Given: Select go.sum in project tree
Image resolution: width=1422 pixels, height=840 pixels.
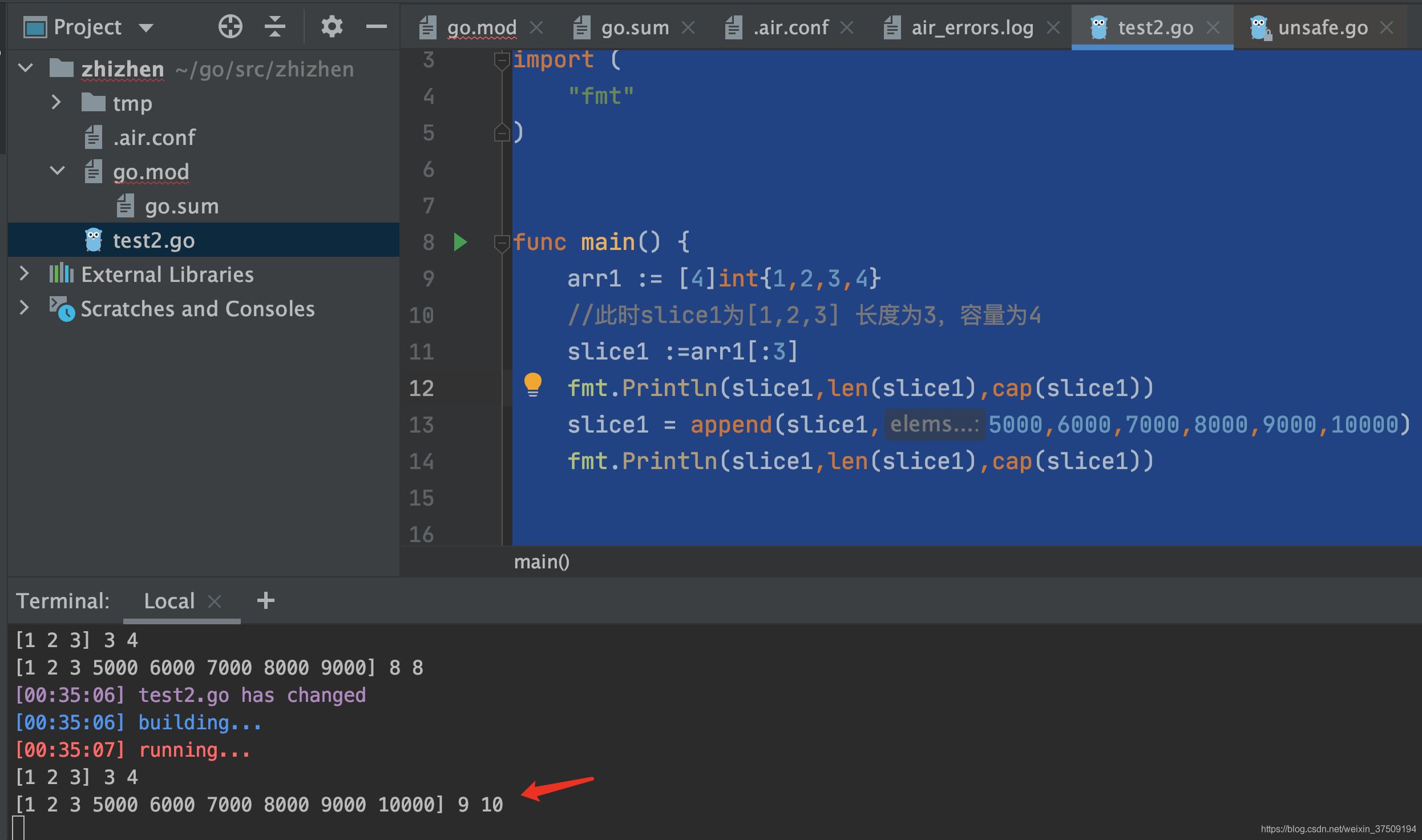Looking at the screenshot, I should coord(181,206).
